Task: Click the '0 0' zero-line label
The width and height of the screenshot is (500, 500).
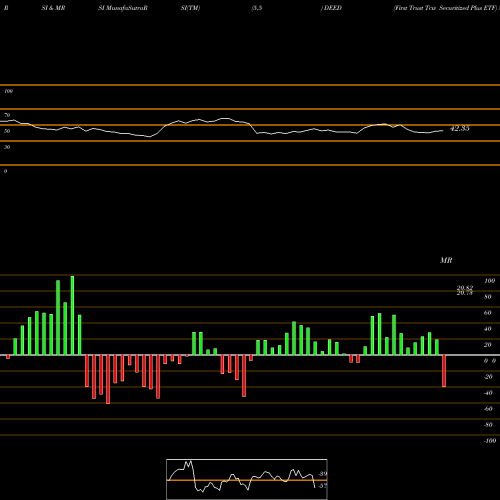Action: tap(490, 361)
